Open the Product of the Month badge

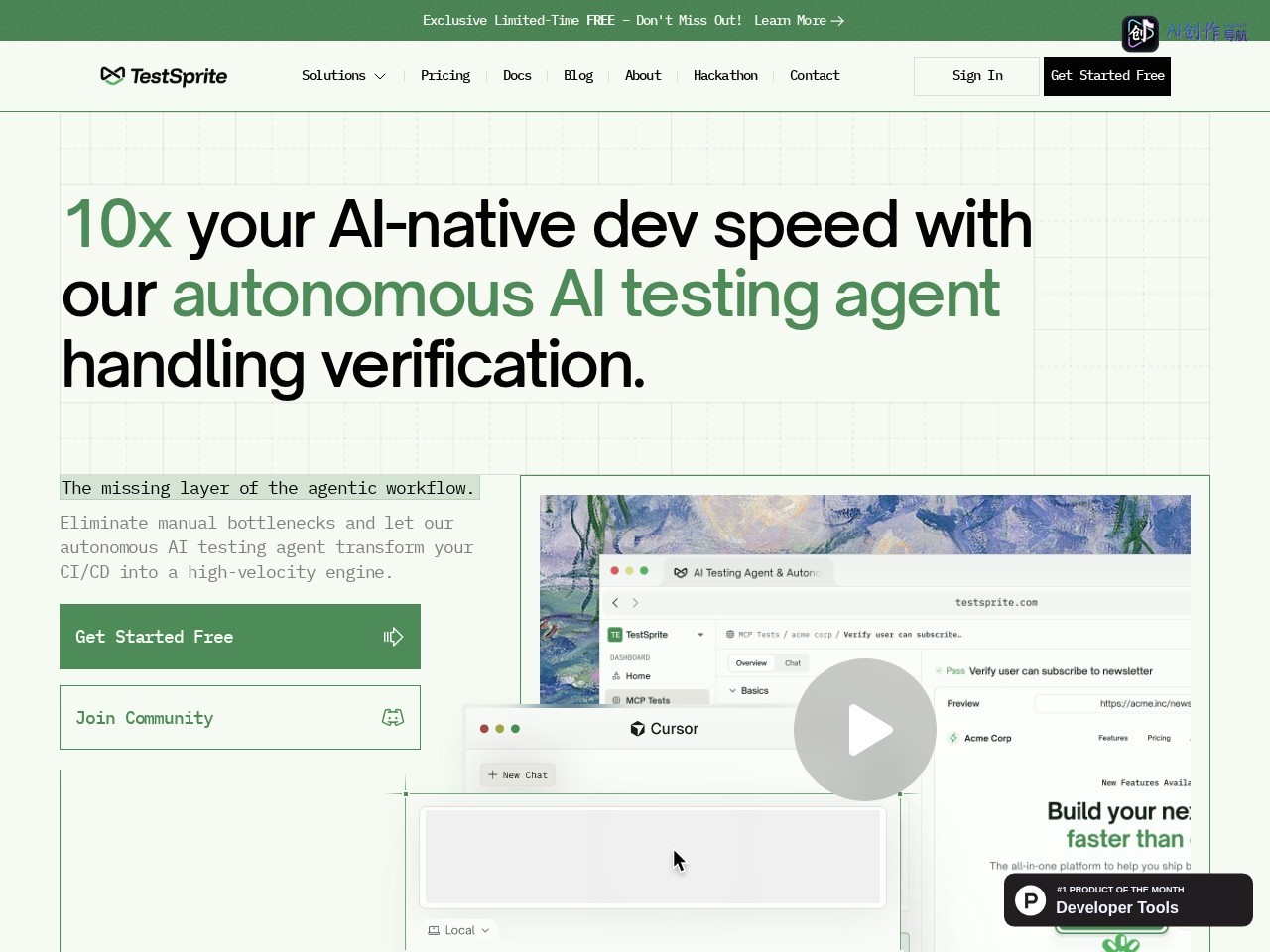tap(1128, 899)
